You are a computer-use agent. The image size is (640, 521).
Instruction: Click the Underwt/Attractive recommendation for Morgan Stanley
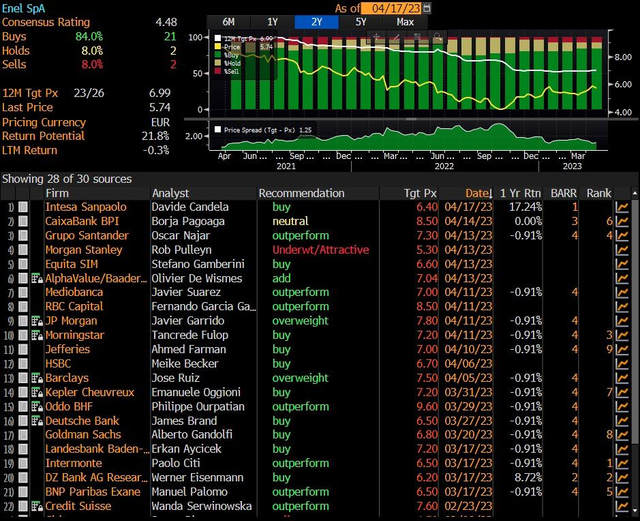[x=320, y=250]
